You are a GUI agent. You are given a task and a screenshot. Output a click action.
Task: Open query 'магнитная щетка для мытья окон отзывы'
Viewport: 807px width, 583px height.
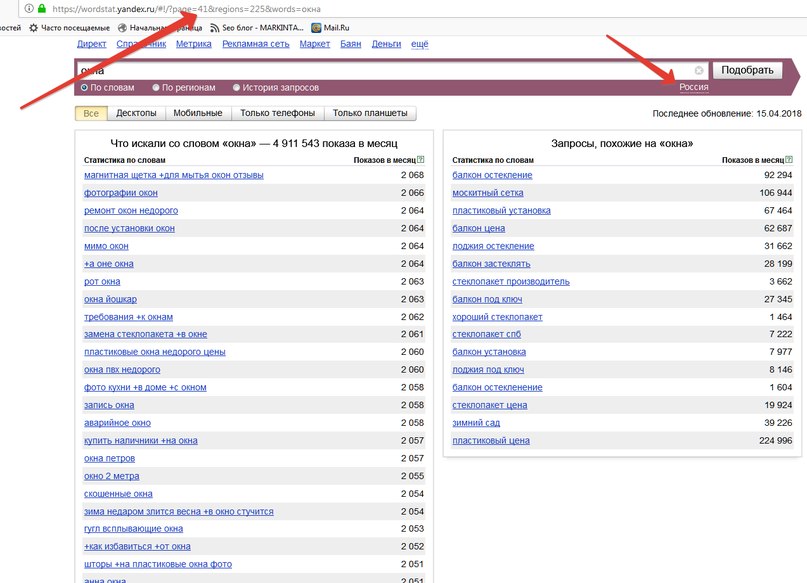173,175
